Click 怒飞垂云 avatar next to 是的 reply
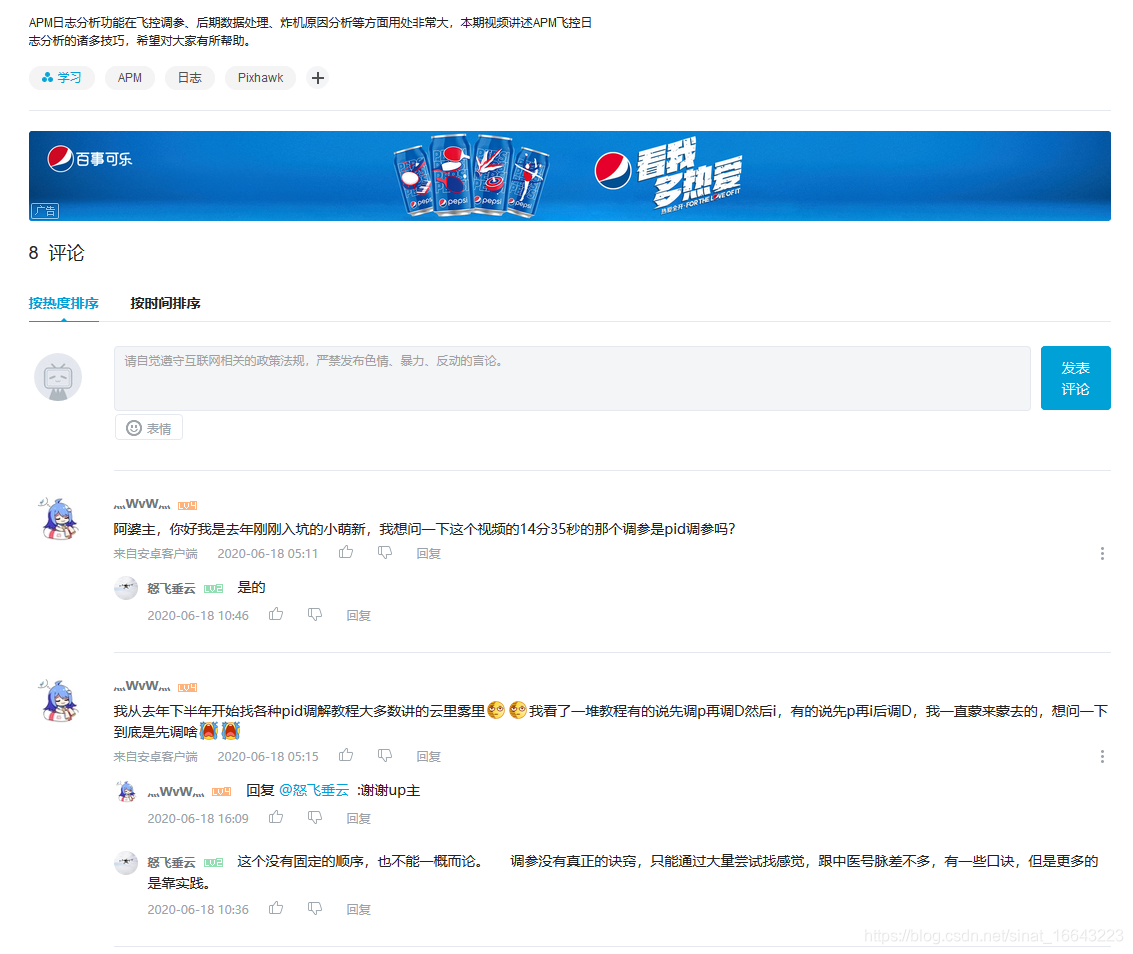Image resolution: width=1133 pixels, height=954 pixels. coord(126,588)
